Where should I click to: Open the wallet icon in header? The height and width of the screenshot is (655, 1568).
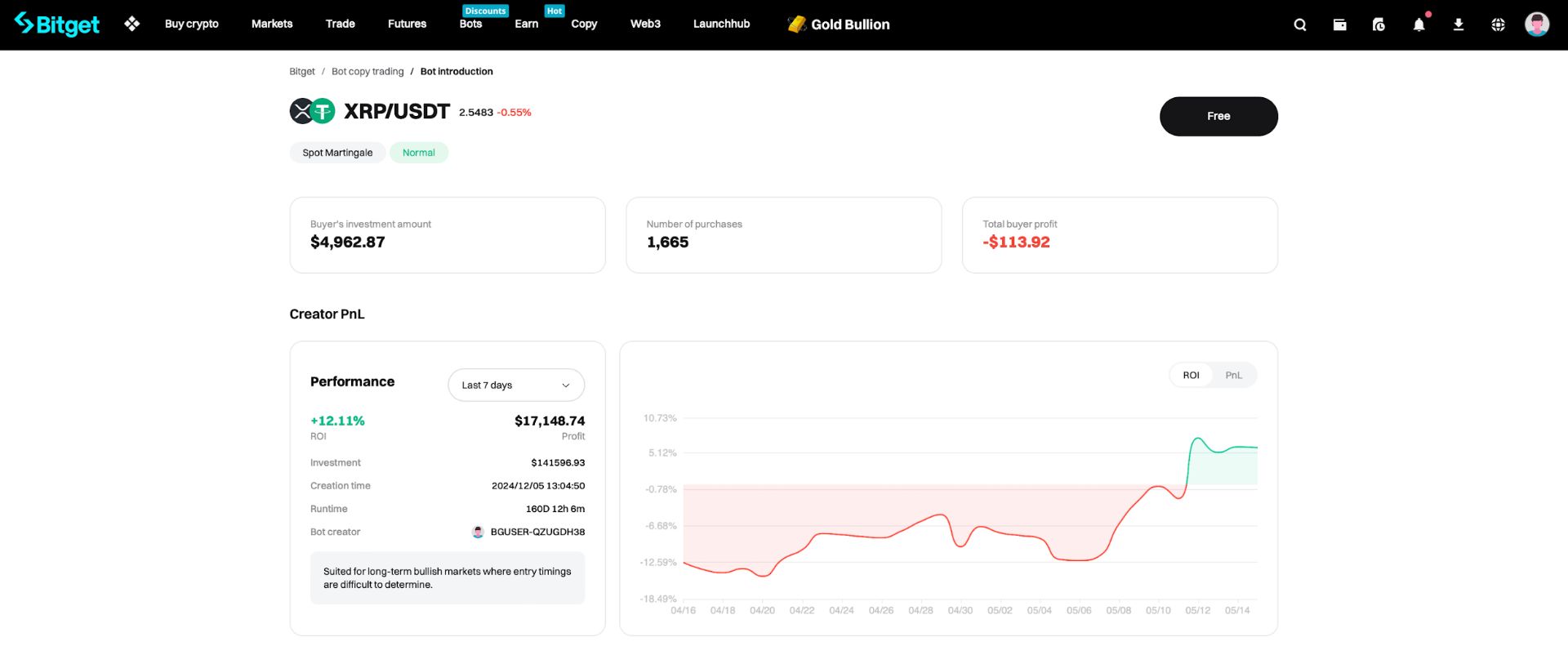pos(1339,25)
